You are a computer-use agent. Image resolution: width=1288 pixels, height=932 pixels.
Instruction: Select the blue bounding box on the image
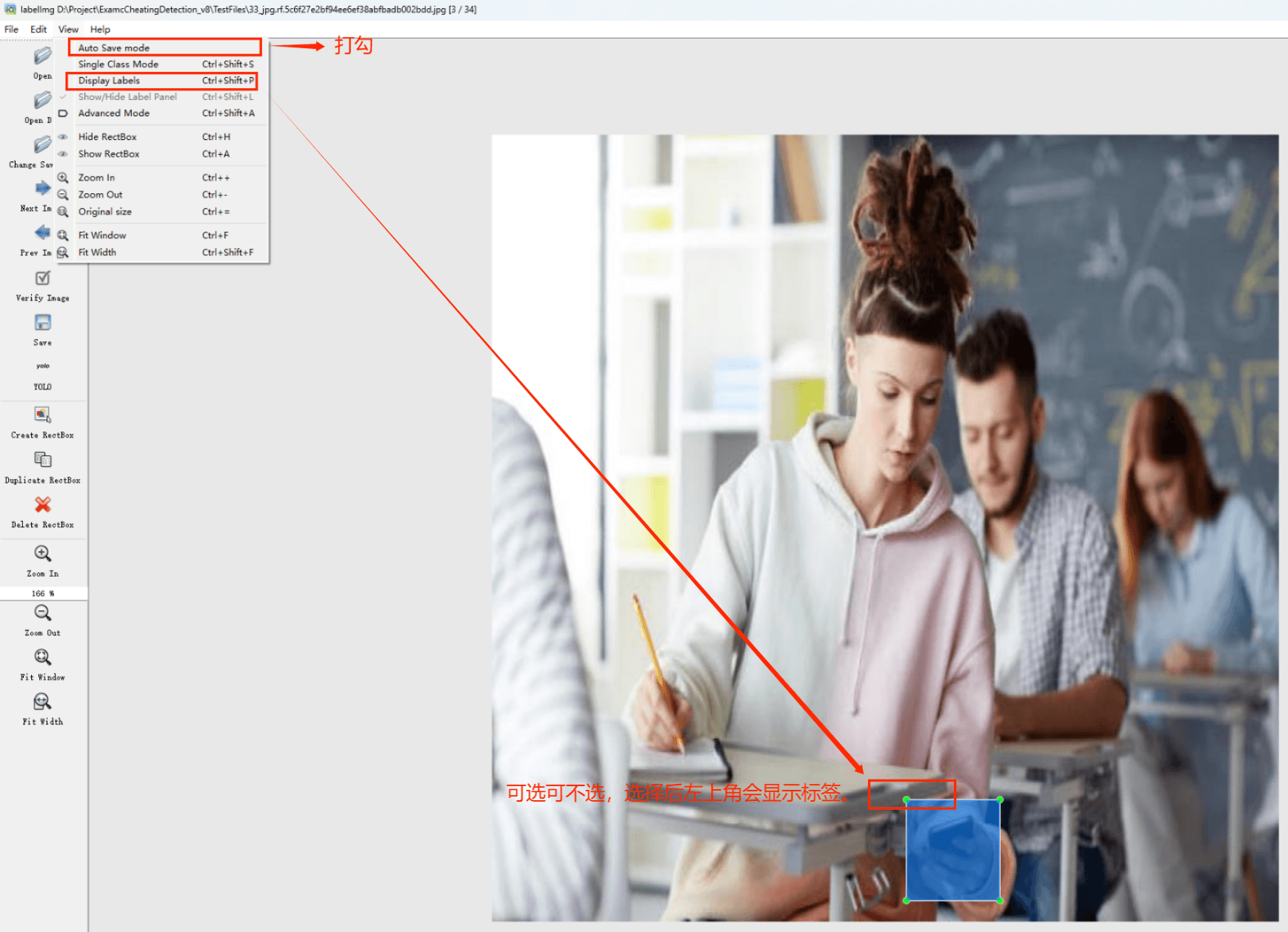[953, 851]
